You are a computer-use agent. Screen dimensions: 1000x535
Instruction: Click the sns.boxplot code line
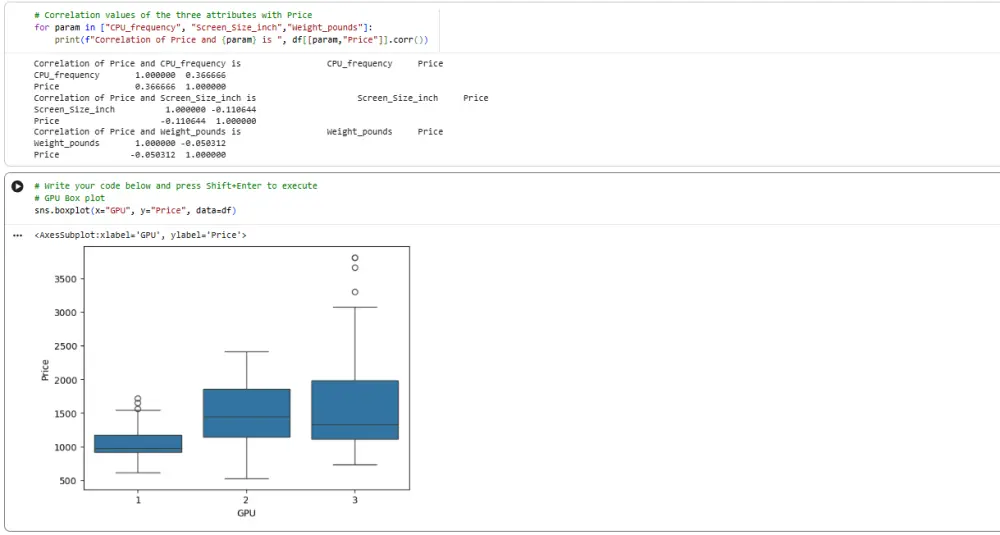pyautogui.click(x=136, y=210)
